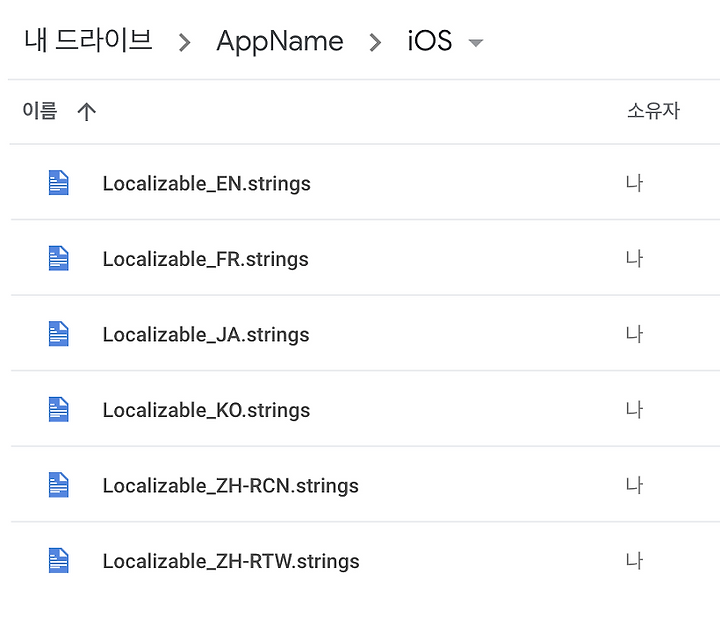
Task: Click the chevron before iOS breadcrumb
Action: (x=376, y=43)
